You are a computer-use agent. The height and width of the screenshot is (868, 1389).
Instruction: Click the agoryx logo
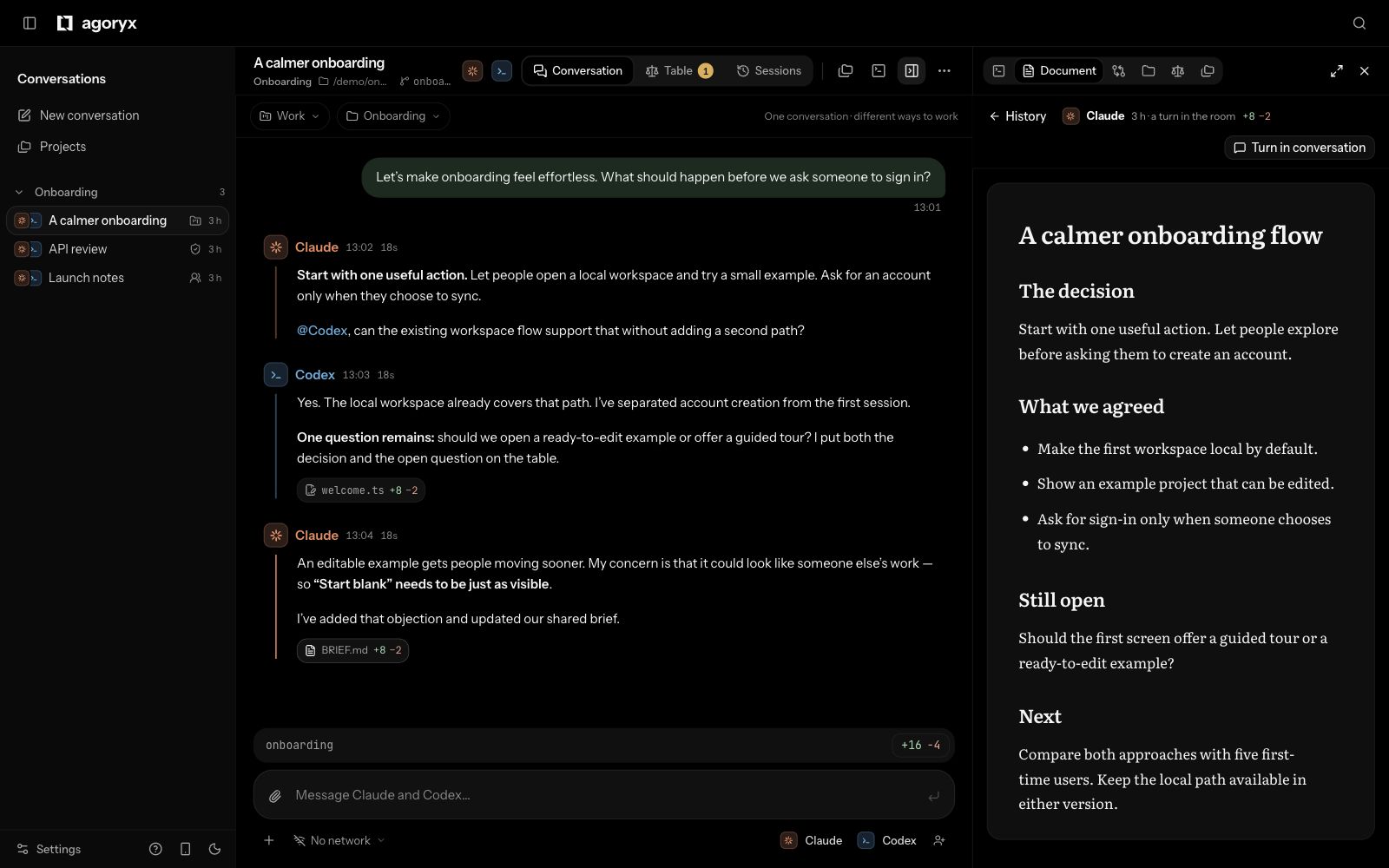[x=96, y=23]
